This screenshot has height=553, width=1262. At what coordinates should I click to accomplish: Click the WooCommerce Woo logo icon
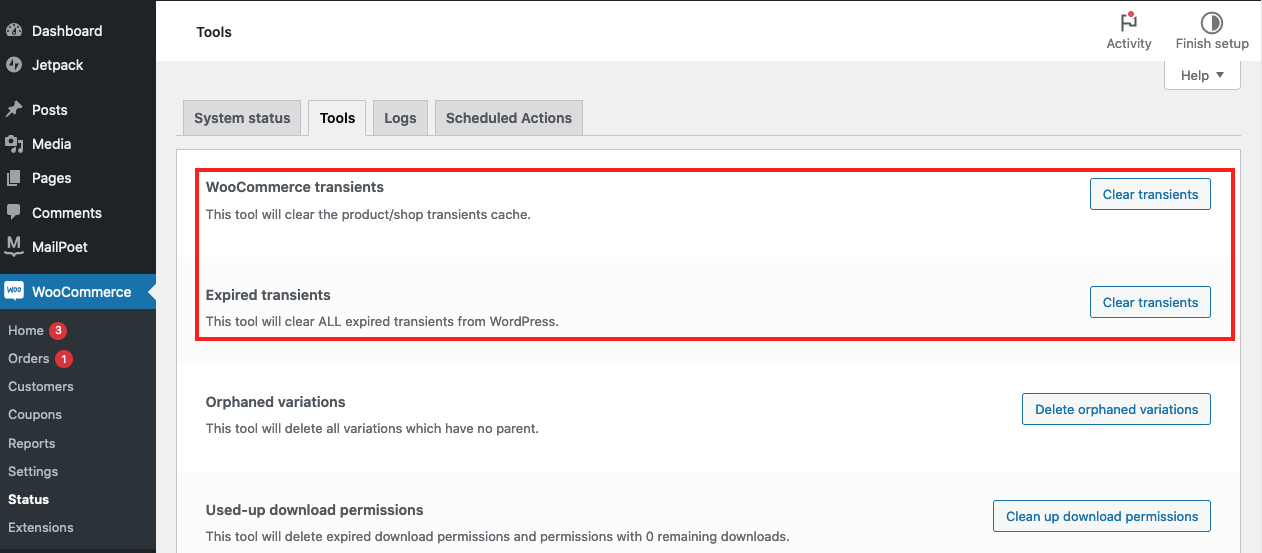pos(14,291)
